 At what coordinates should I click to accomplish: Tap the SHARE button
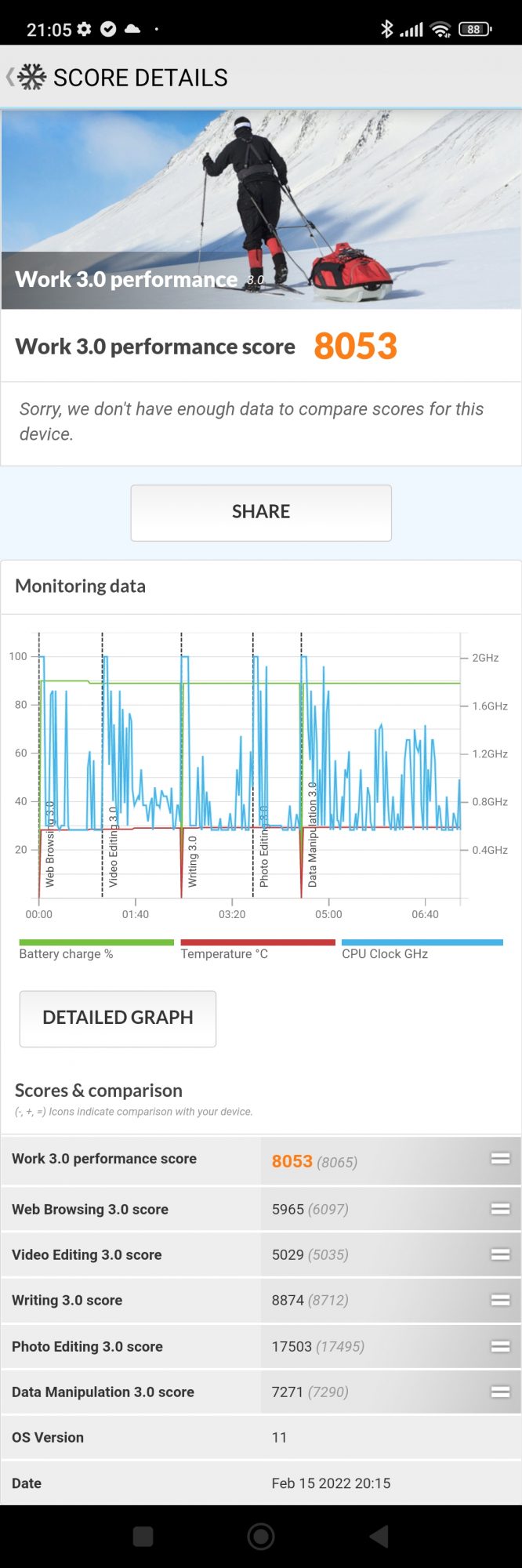click(x=261, y=512)
